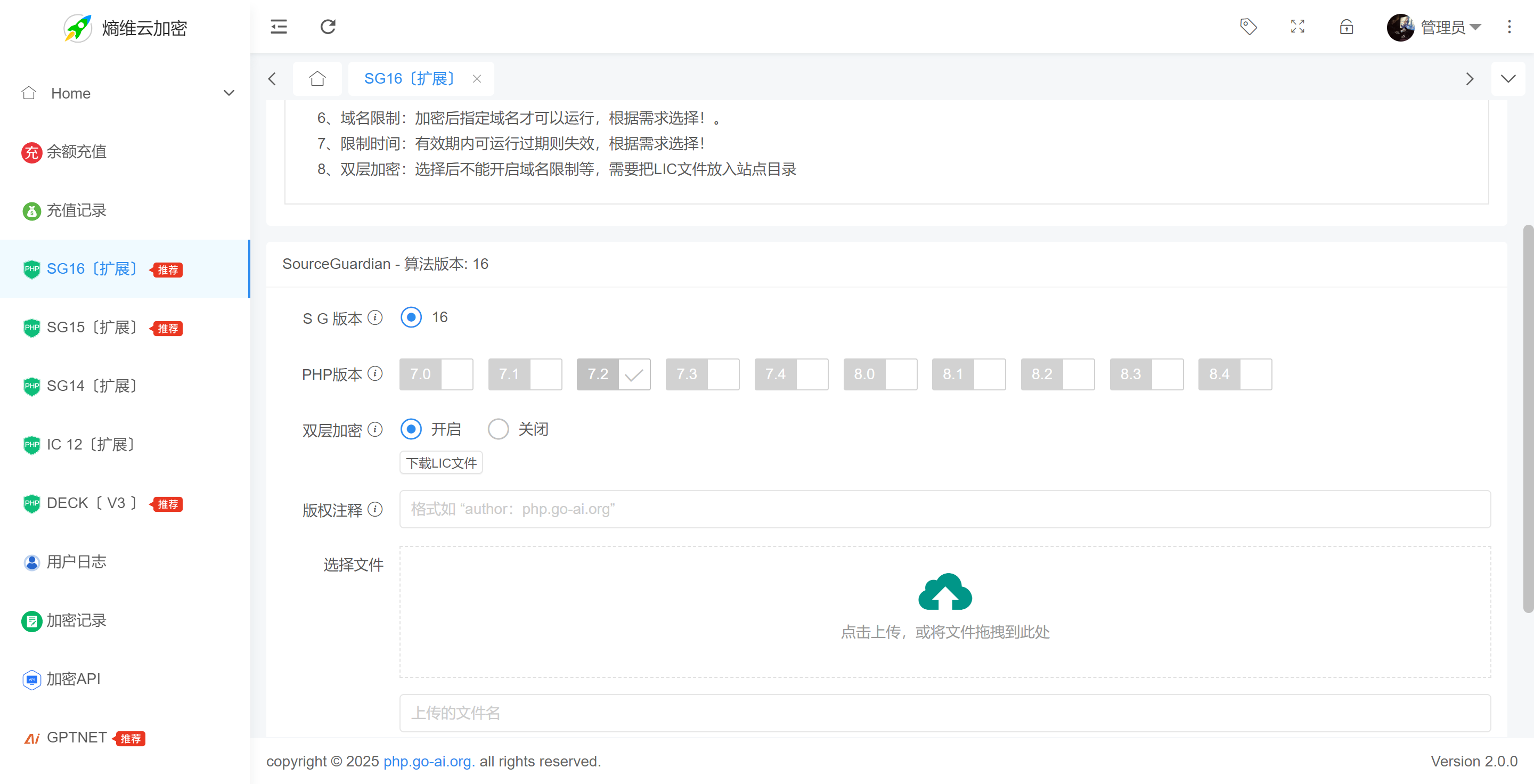Screen dimensions: 1534x784
Task: Open Home in the sidebar
Action: pyautogui.click(x=125, y=93)
